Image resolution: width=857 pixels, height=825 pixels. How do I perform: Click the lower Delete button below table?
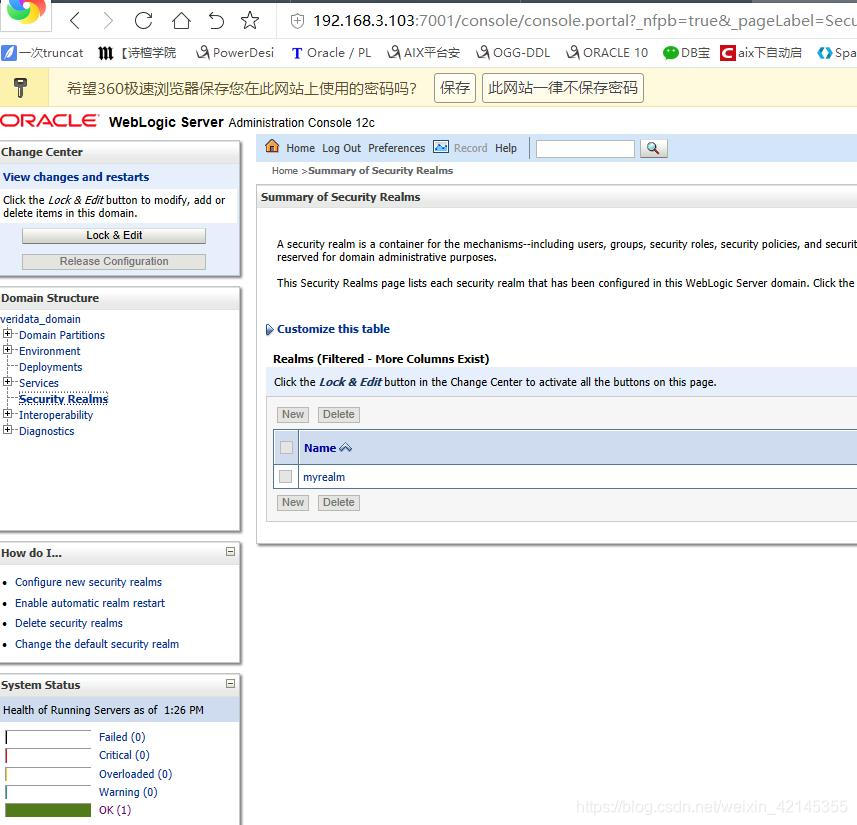click(338, 502)
